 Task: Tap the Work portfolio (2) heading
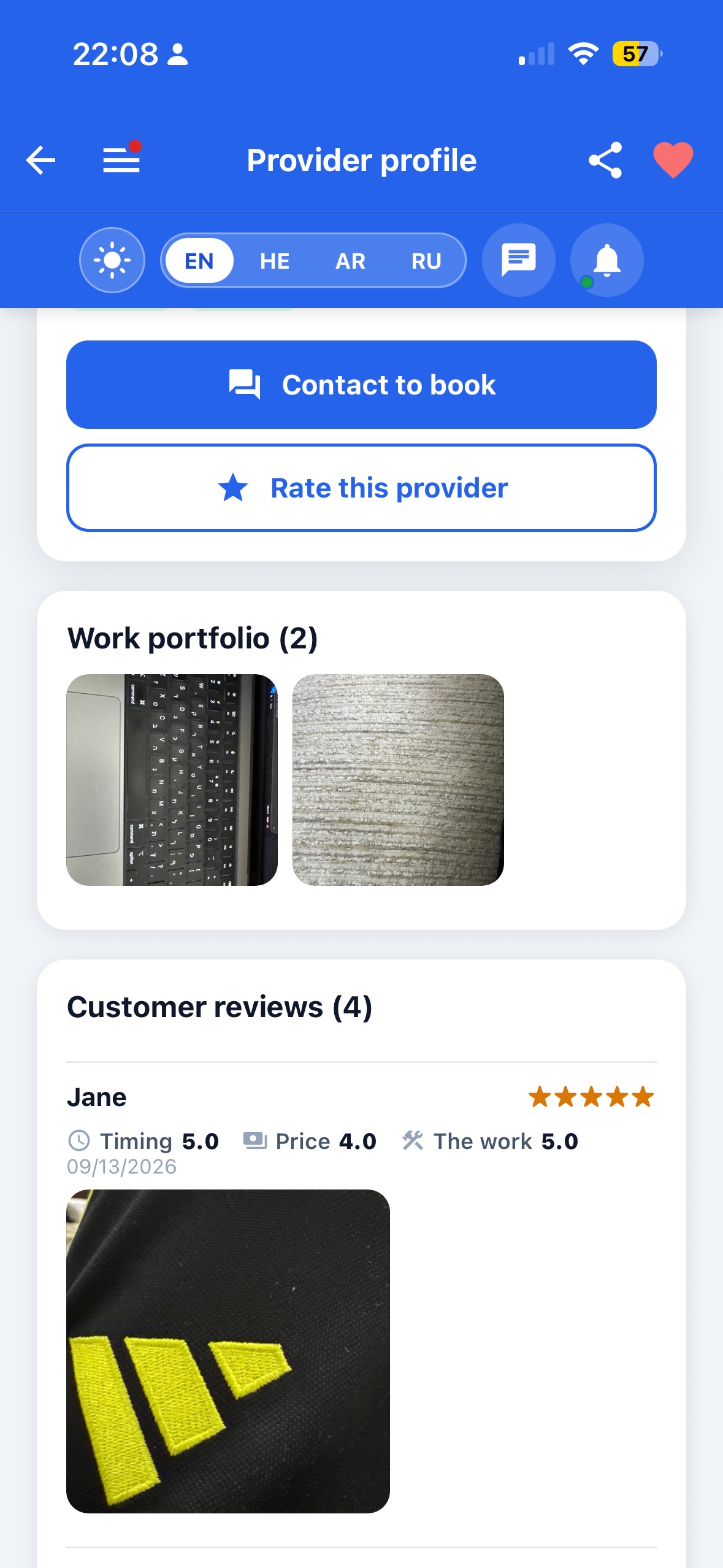[x=193, y=639]
